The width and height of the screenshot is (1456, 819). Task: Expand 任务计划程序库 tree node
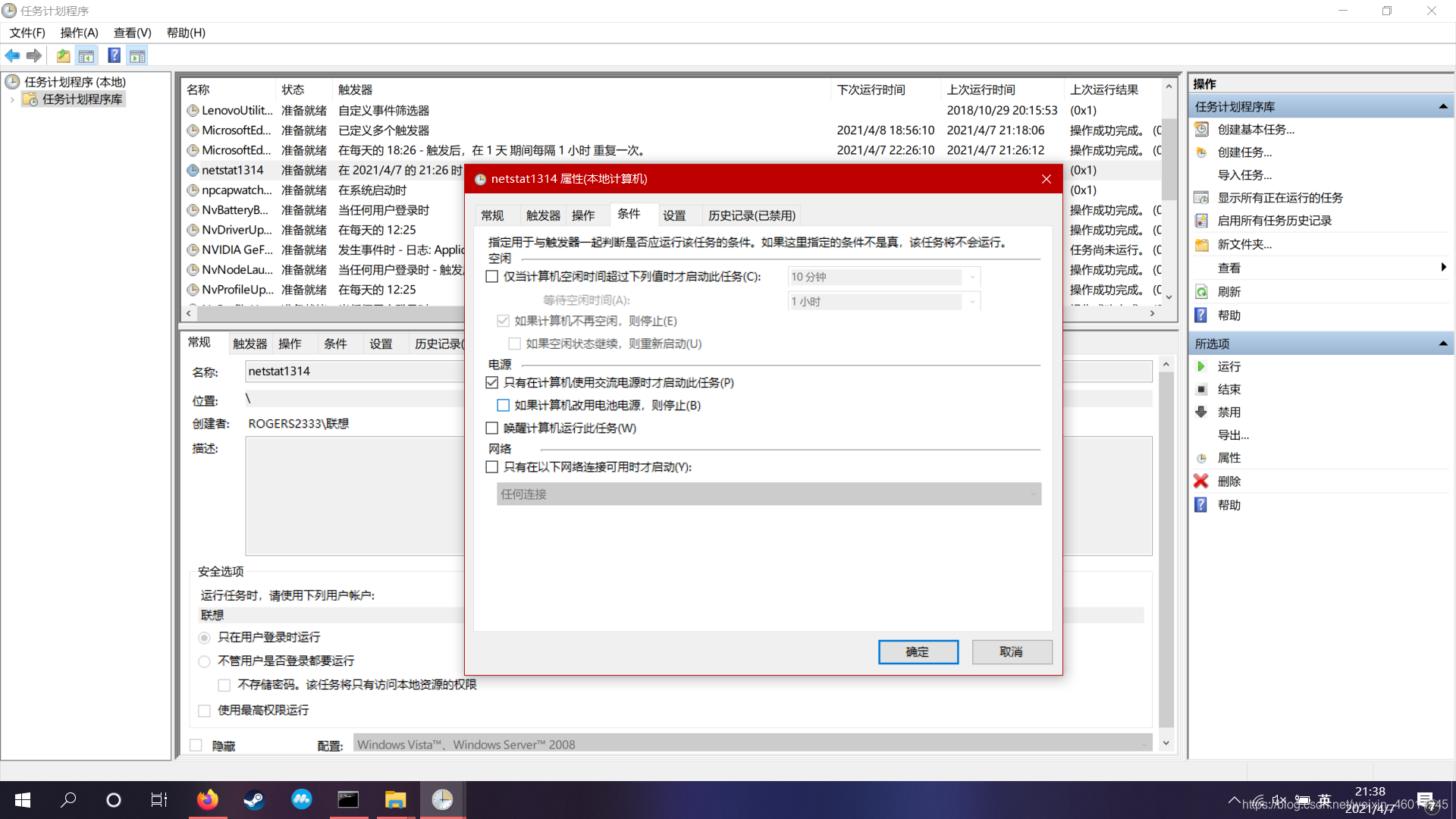pyautogui.click(x=12, y=99)
